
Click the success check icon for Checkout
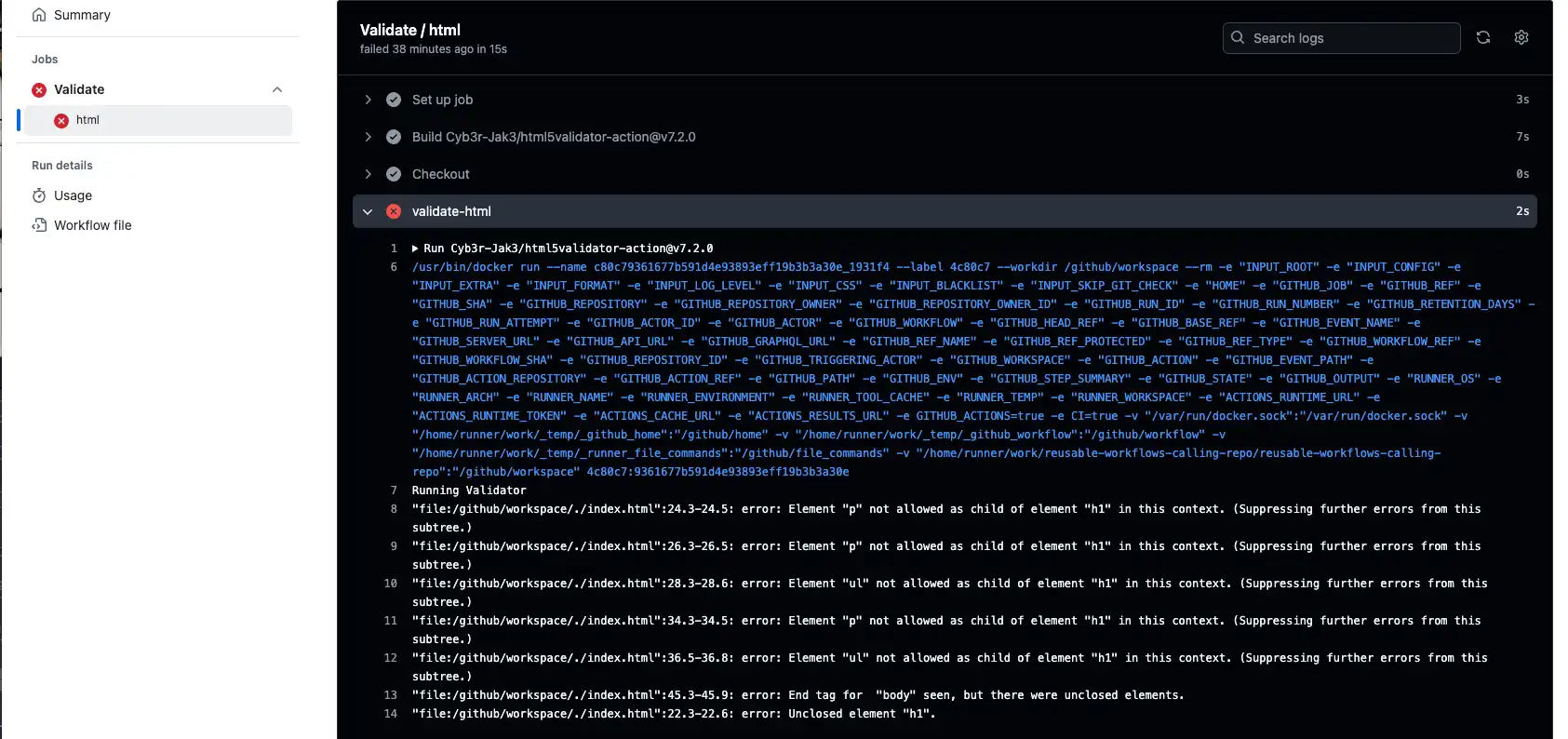394,174
